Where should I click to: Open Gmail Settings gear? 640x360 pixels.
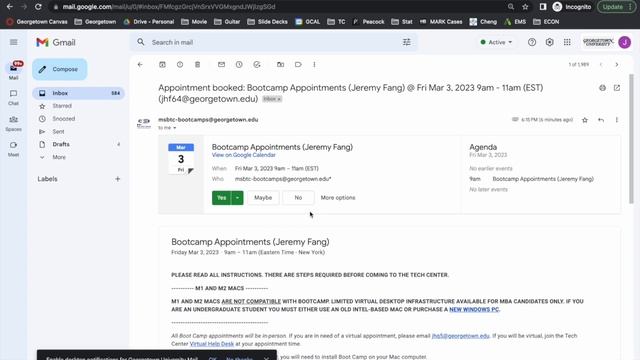click(x=549, y=42)
